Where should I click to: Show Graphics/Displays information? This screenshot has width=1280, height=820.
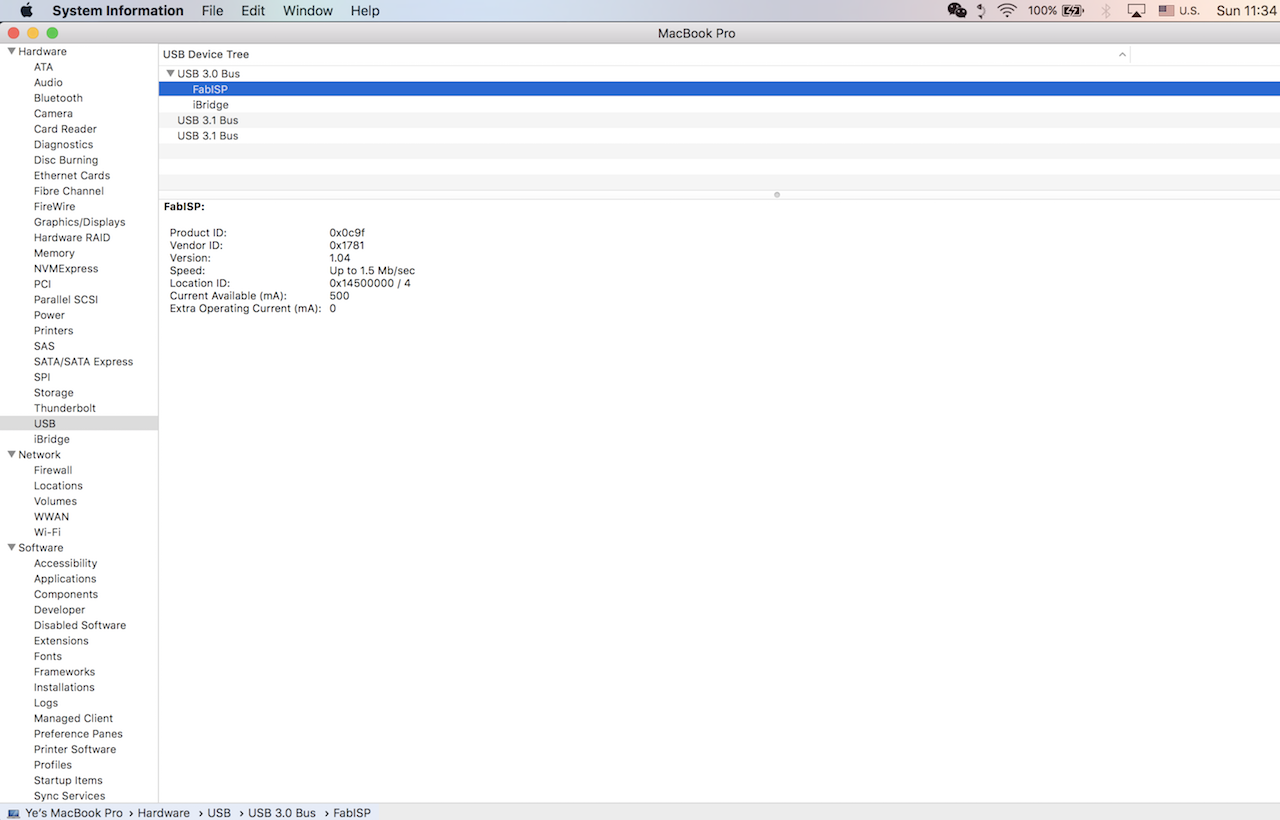tap(79, 222)
